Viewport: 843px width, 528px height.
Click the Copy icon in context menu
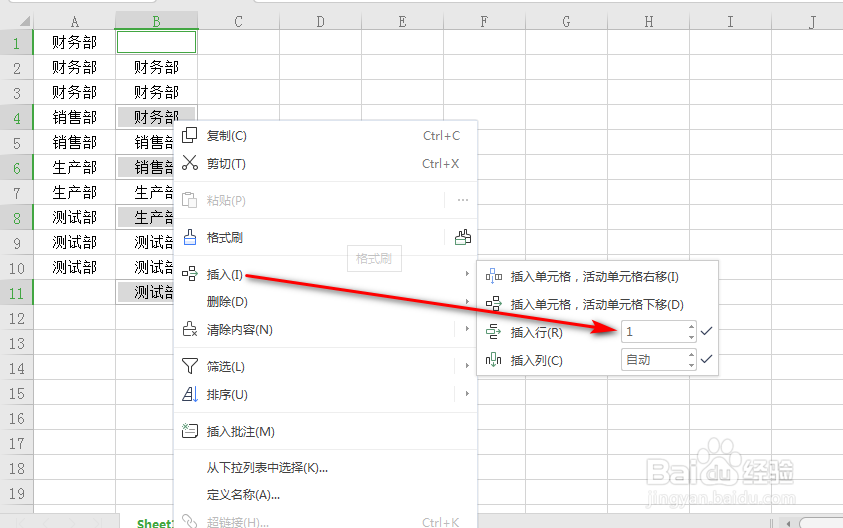click(189, 135)
